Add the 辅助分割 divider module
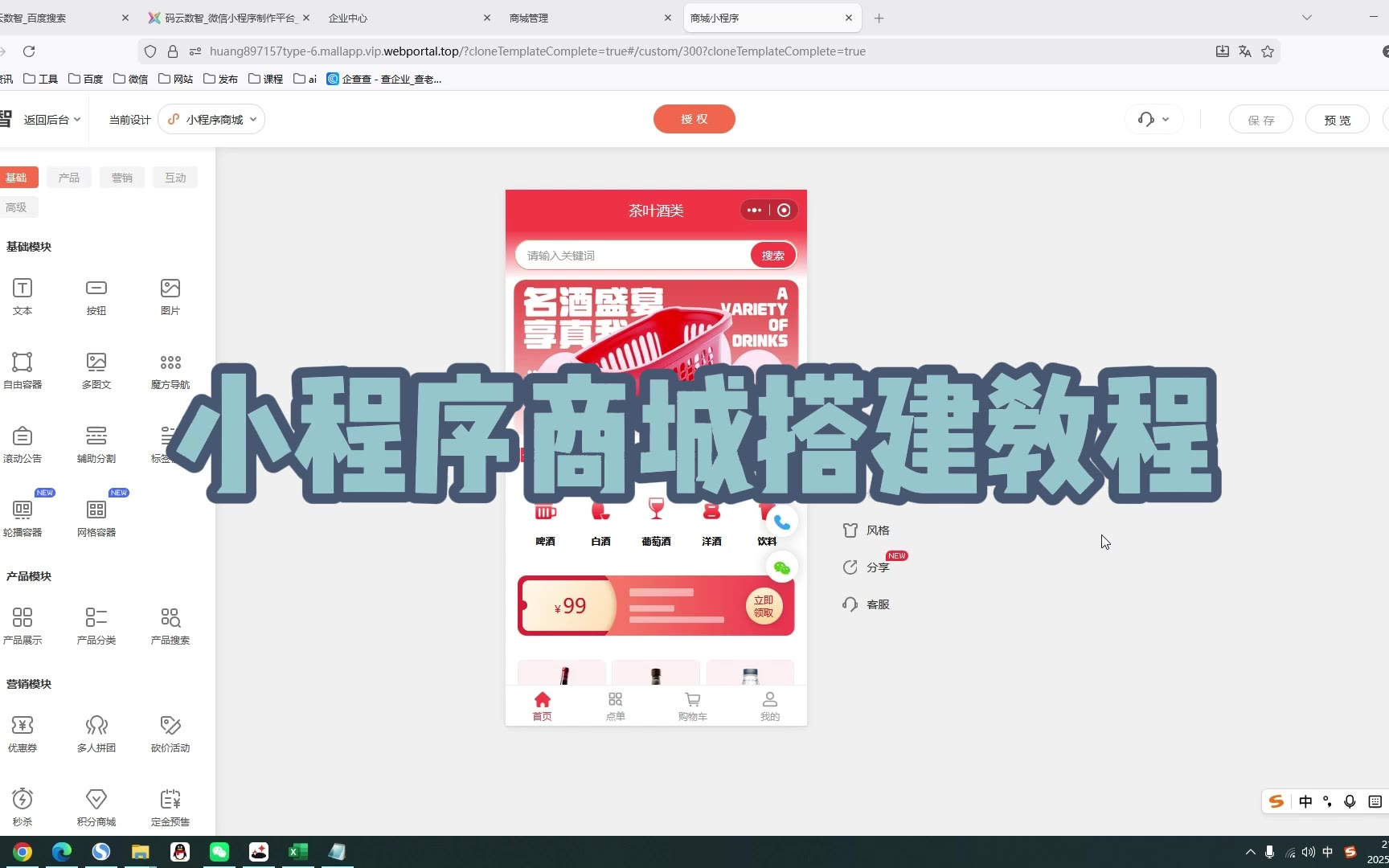The width and height of the screenshot is (1389, 868). point(96,444)
